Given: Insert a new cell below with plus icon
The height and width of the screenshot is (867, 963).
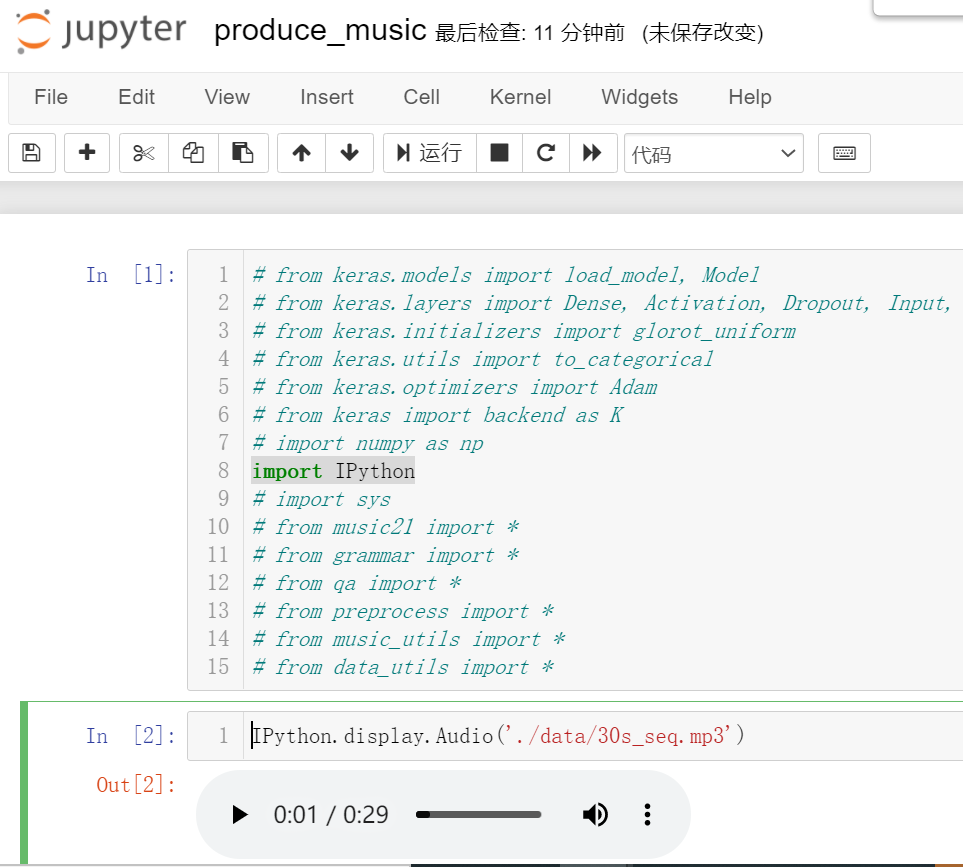Looking at the screenshot, I should coord(86,152).
